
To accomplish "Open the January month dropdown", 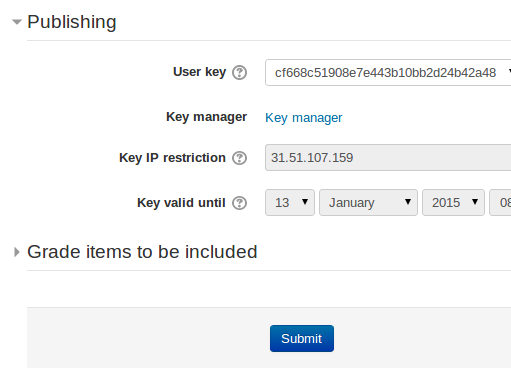I will point(368,203).
